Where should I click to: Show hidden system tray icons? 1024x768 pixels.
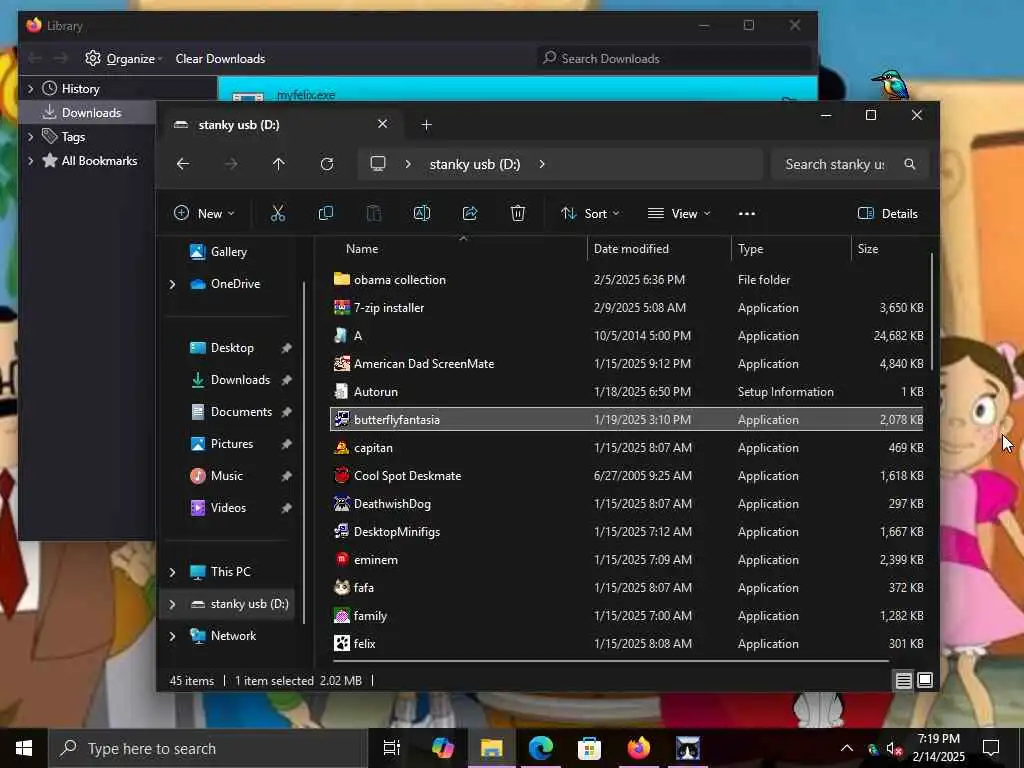847,748
